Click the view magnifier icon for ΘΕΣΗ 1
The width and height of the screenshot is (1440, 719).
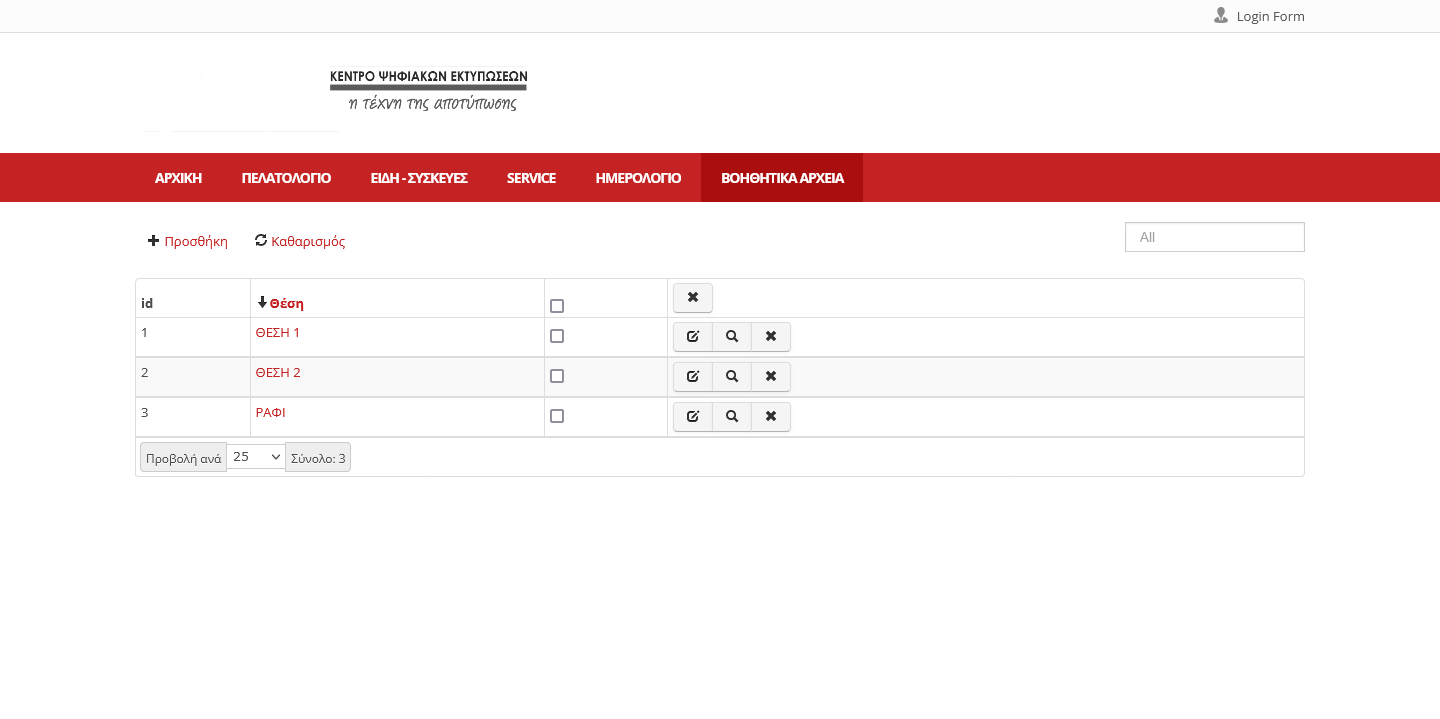click(x=732, y=337)
